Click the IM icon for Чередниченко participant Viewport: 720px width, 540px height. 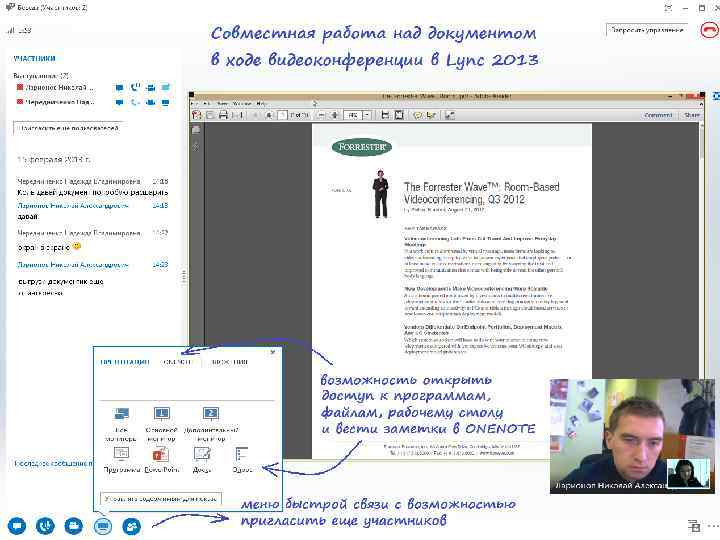(119, 102)
